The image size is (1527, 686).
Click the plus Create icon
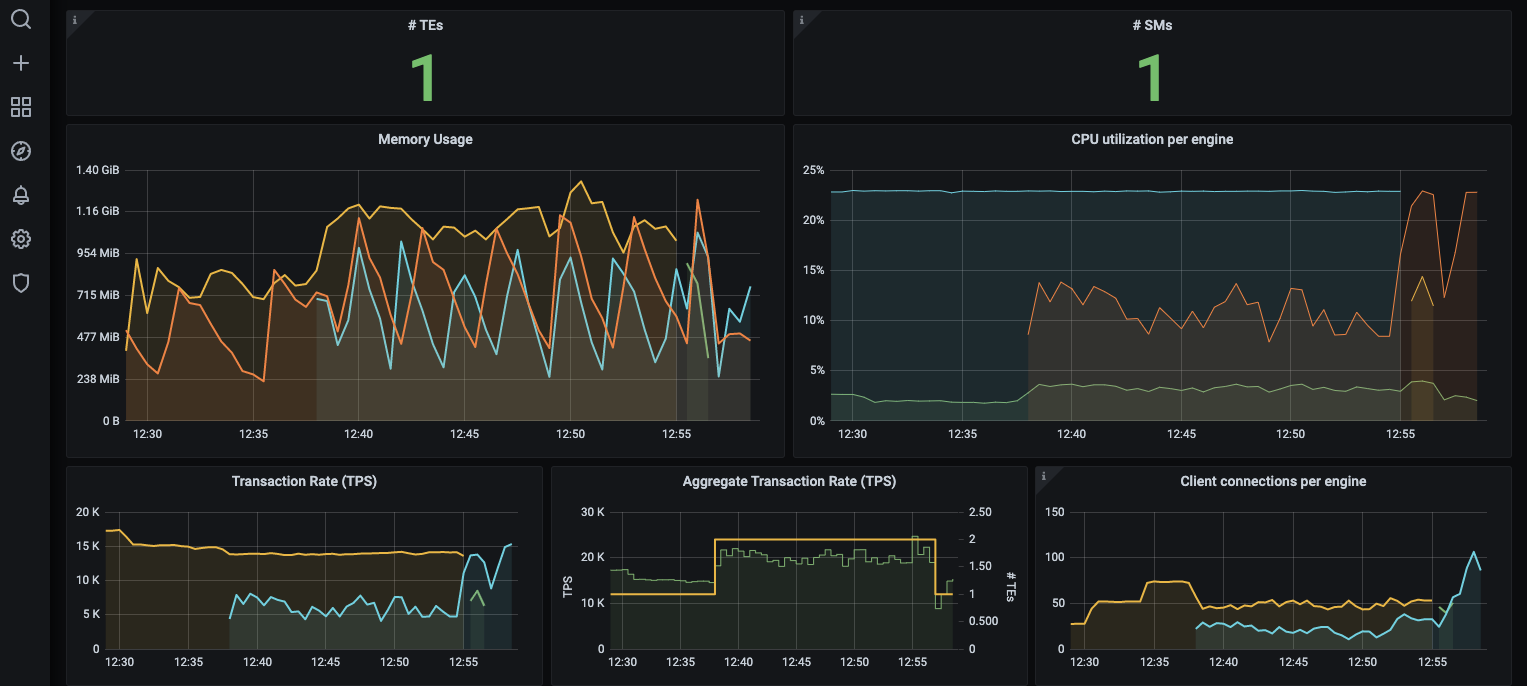21,63
